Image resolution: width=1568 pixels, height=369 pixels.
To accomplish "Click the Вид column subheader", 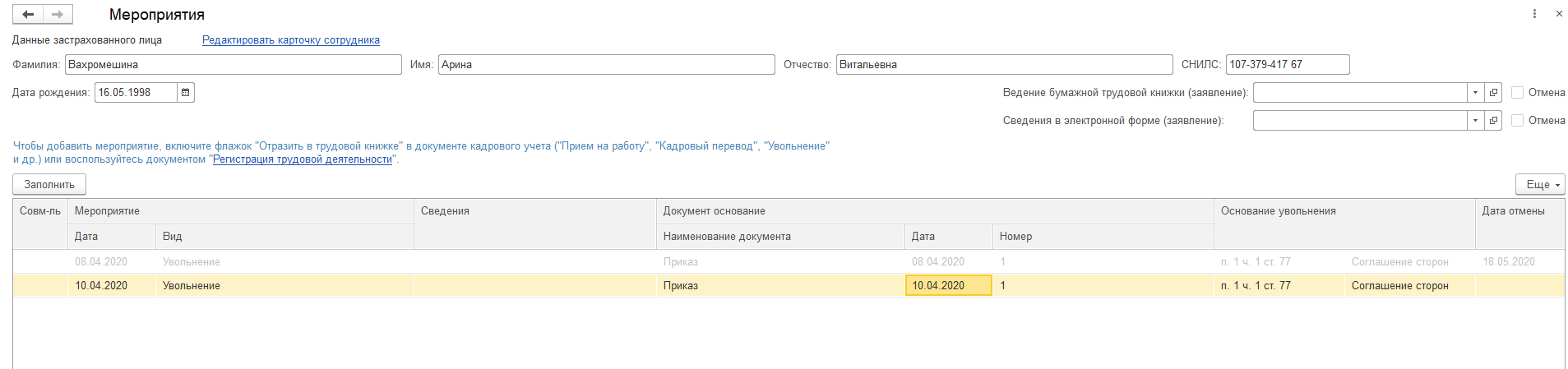I will [x=284, y=237].
